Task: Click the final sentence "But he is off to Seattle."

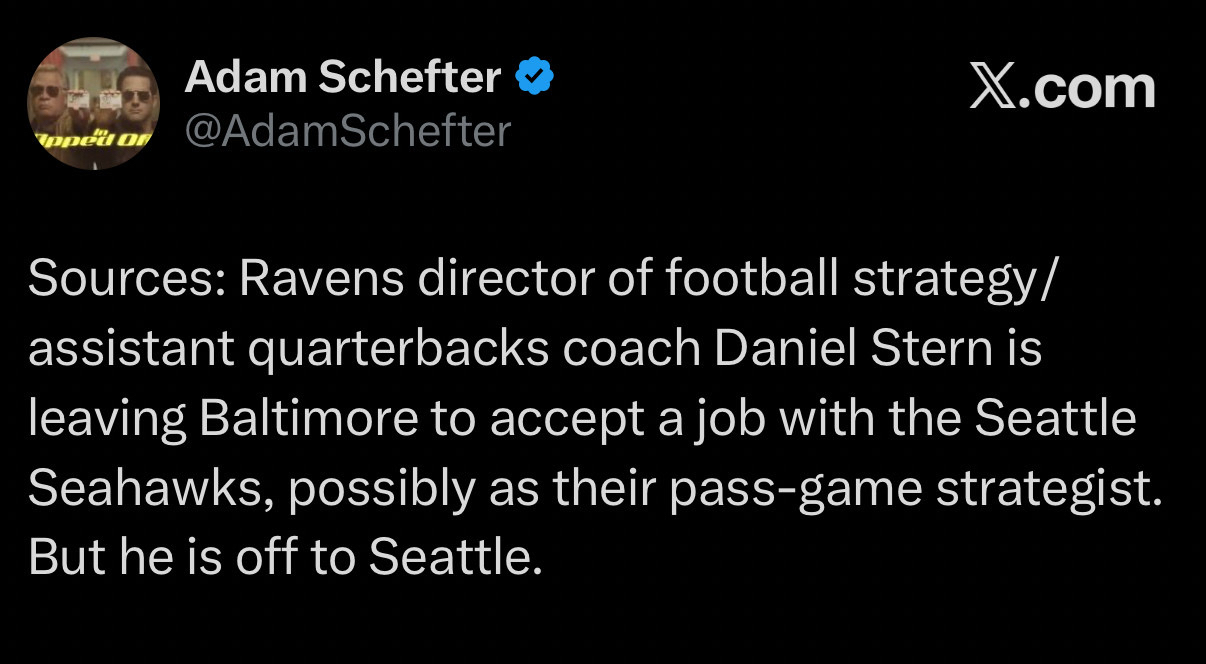Action: [x=285, y=558]
